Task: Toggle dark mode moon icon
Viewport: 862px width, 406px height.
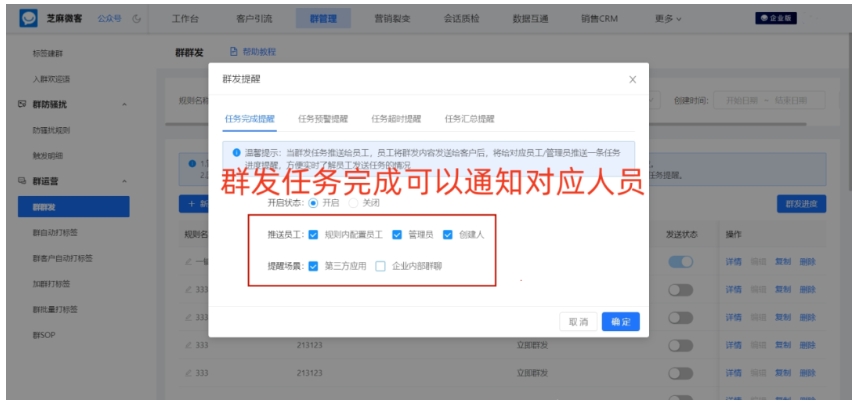Action: pos(136,19)
